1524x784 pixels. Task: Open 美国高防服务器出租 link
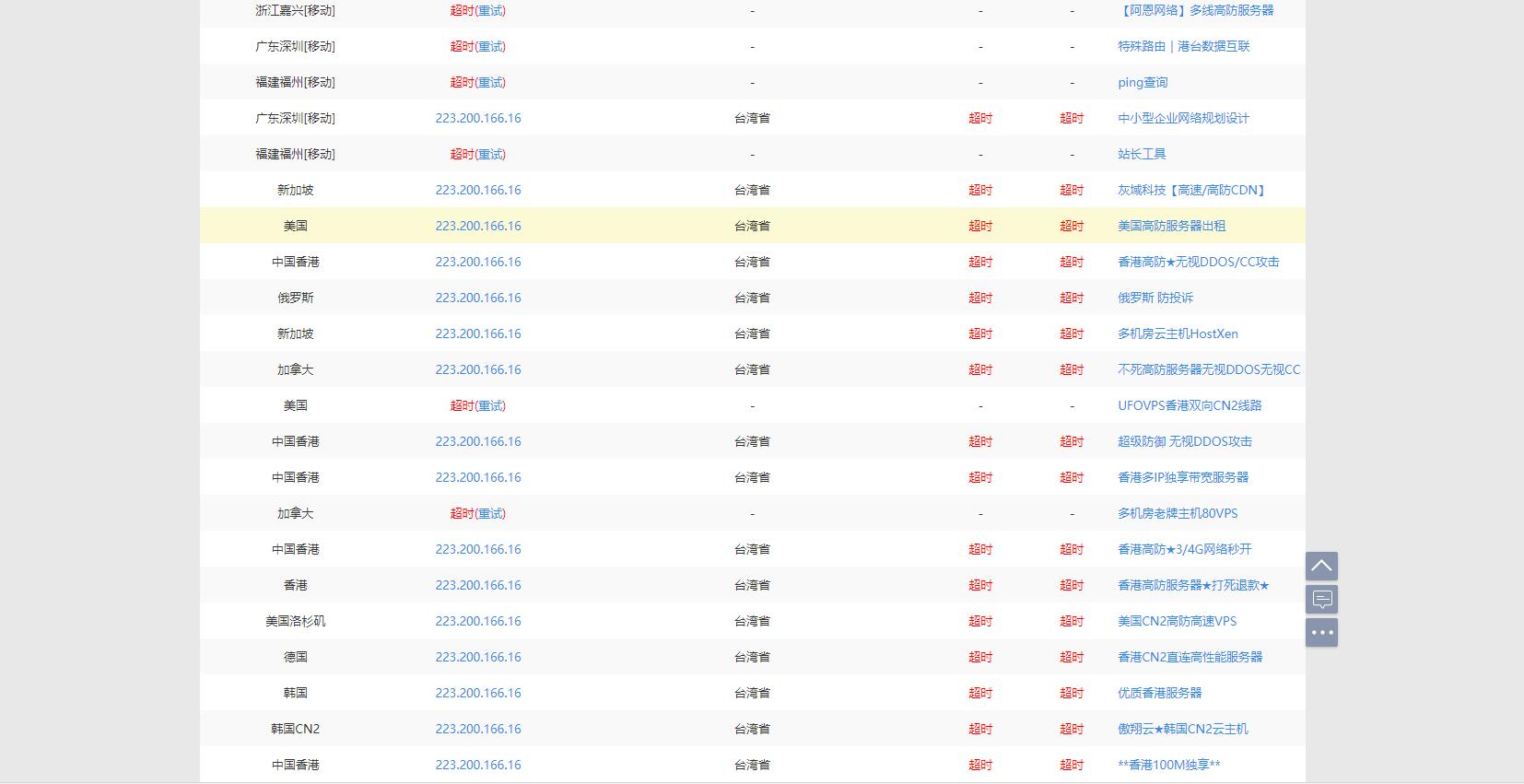click(x=1171, y=226)
